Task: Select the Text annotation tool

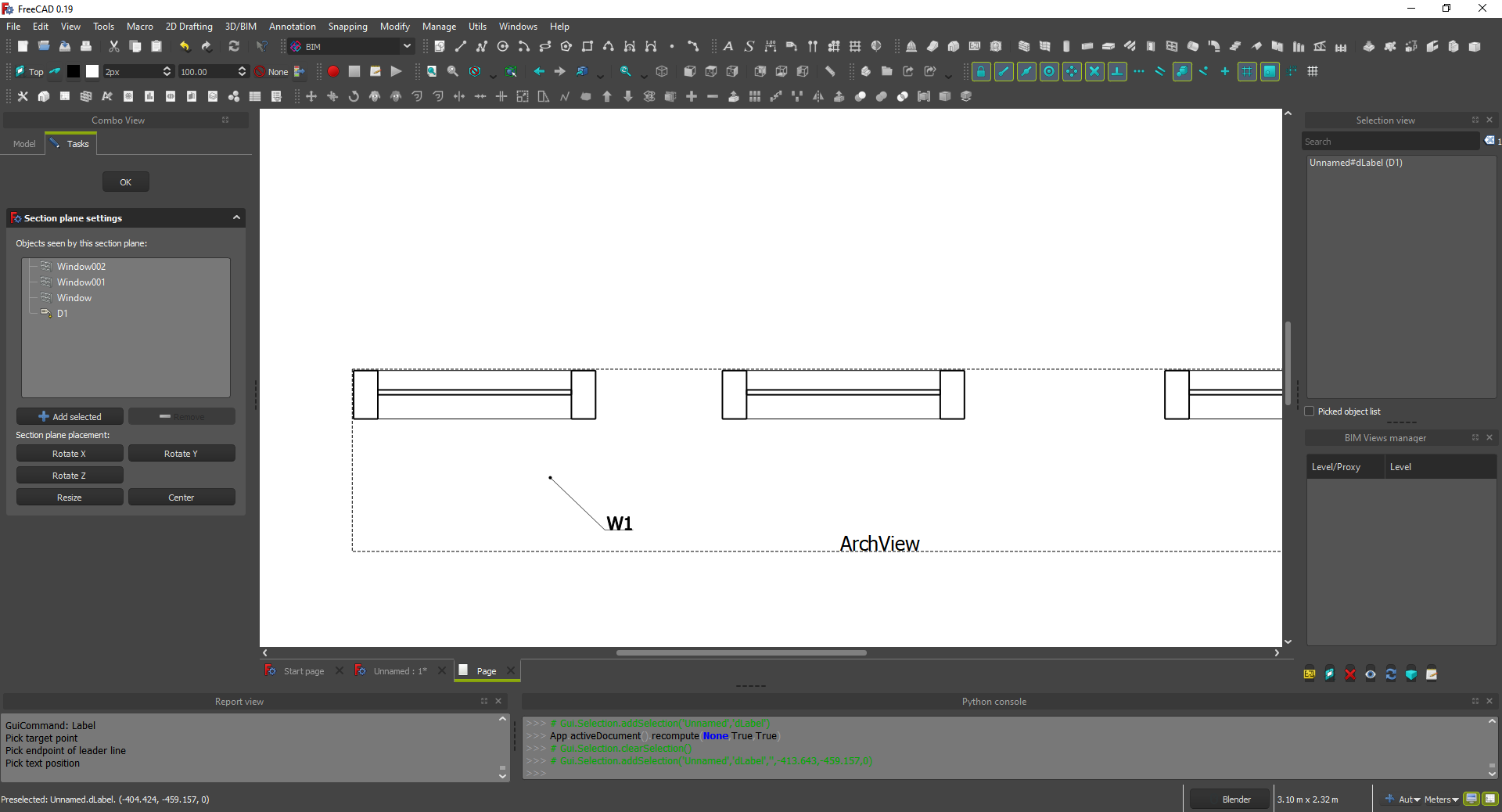Action: [728, 47]
